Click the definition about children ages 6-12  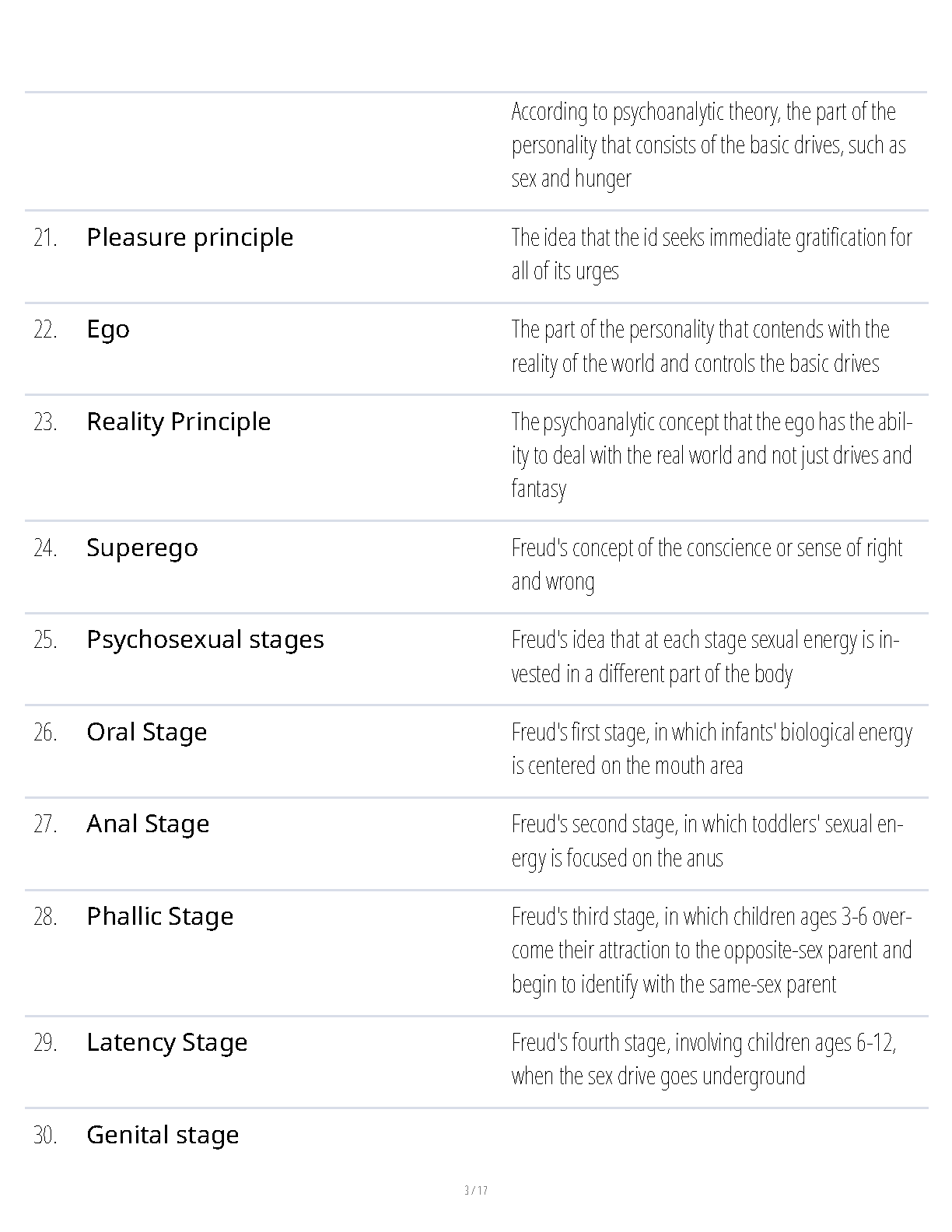[703, 1059]
